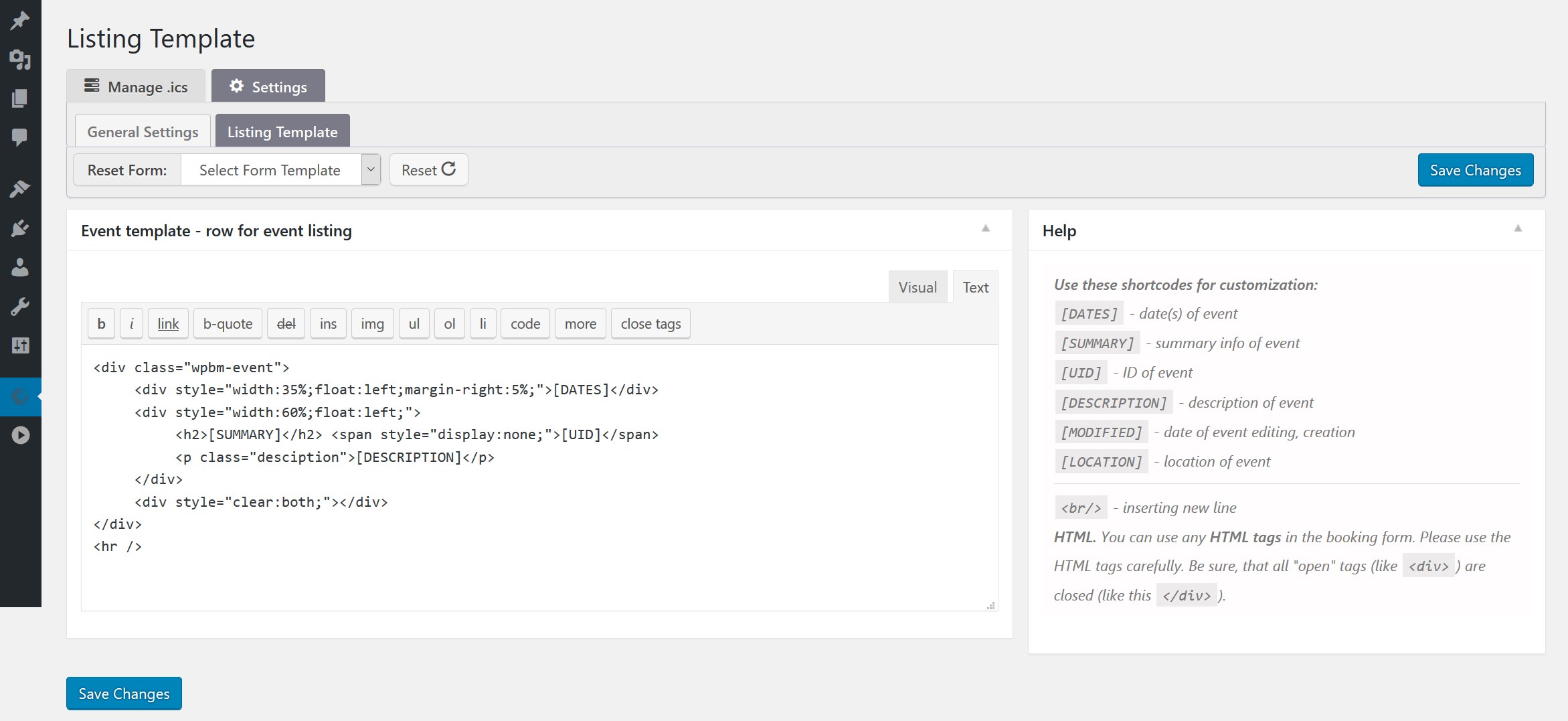
Task: Click the img quicktag button
Action: tap(372, 323)
